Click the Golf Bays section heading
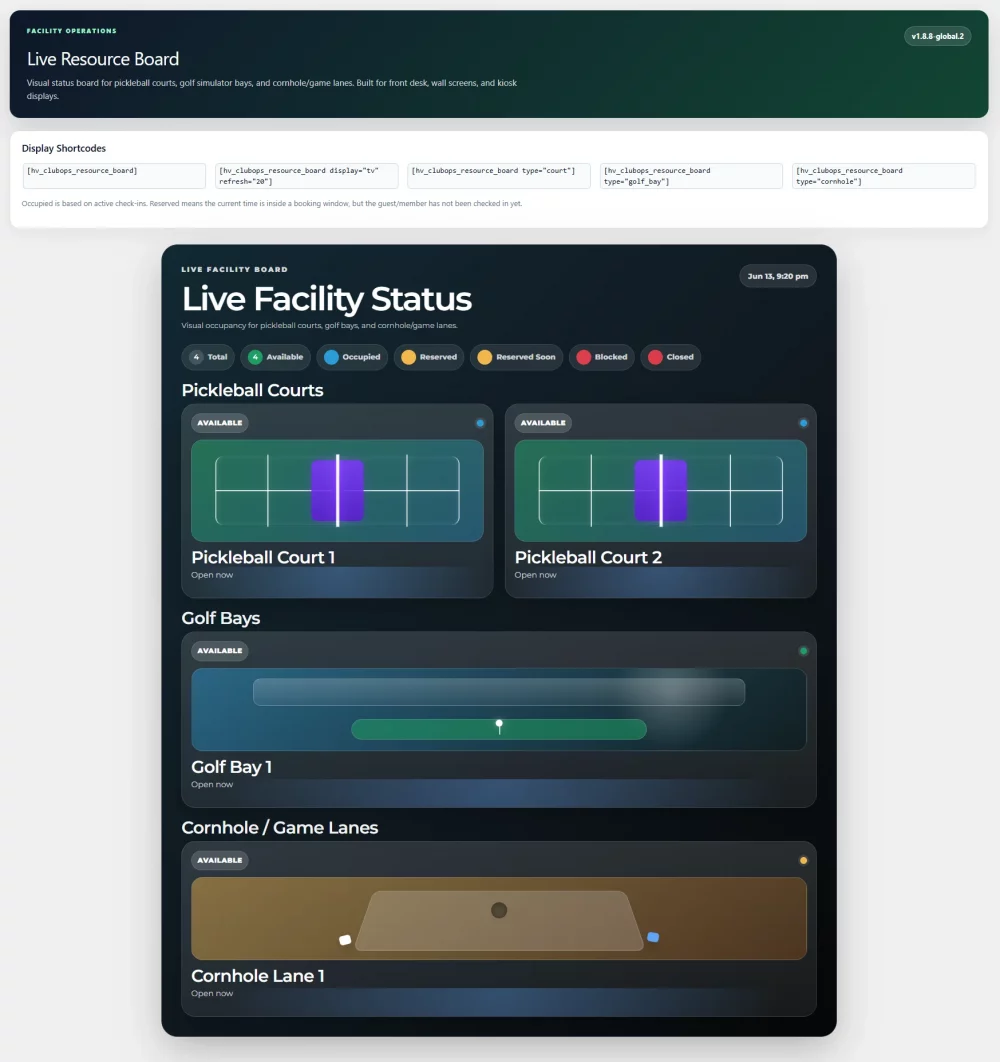Viewport: 1000px width, 1062px height. [221, 618]
